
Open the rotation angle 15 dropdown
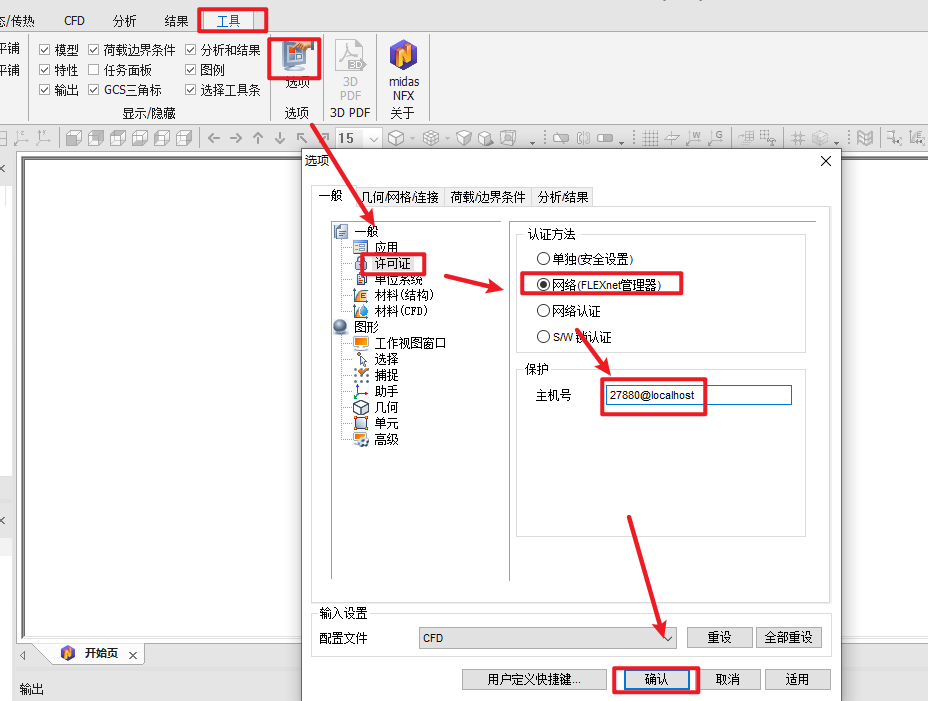(373, 139)
